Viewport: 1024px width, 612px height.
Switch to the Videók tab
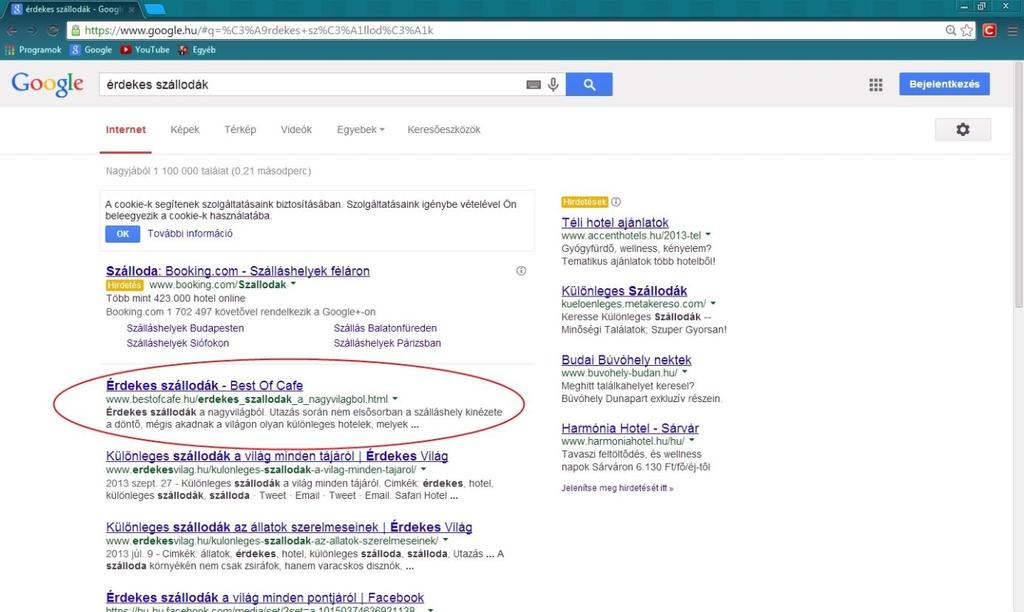coord(296,129)
